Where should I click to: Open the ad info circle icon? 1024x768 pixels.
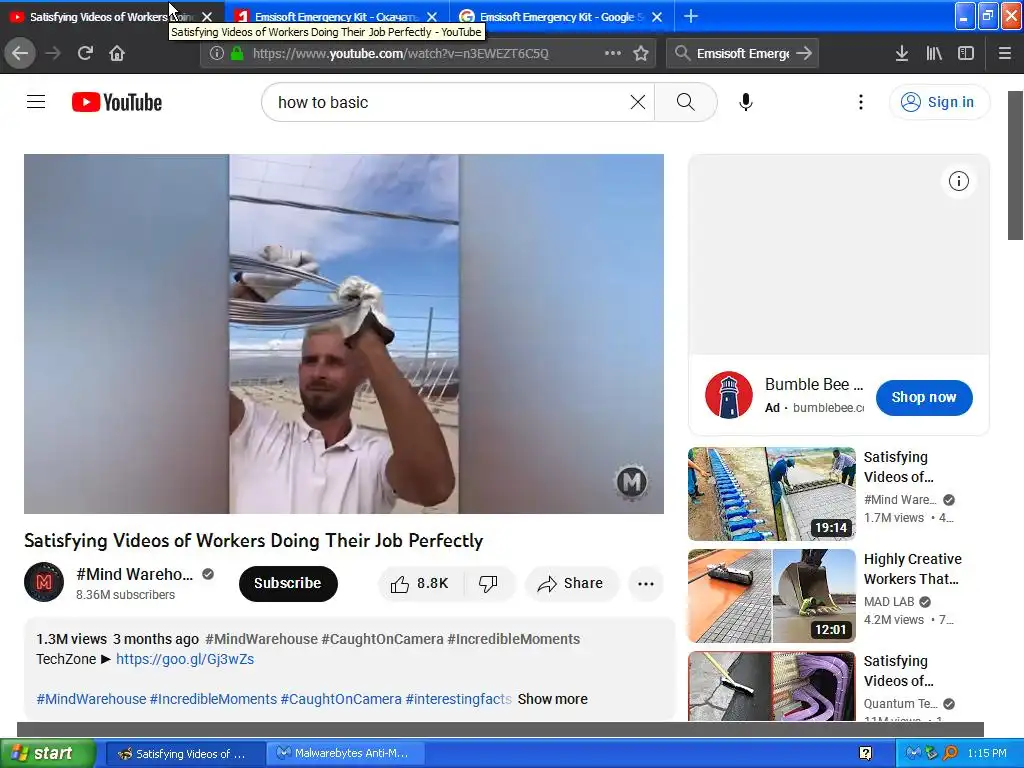point(959,181)
